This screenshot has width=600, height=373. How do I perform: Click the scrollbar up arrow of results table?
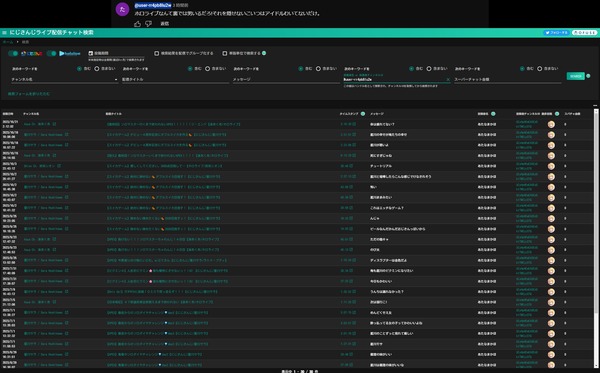[x=596, y=112]
